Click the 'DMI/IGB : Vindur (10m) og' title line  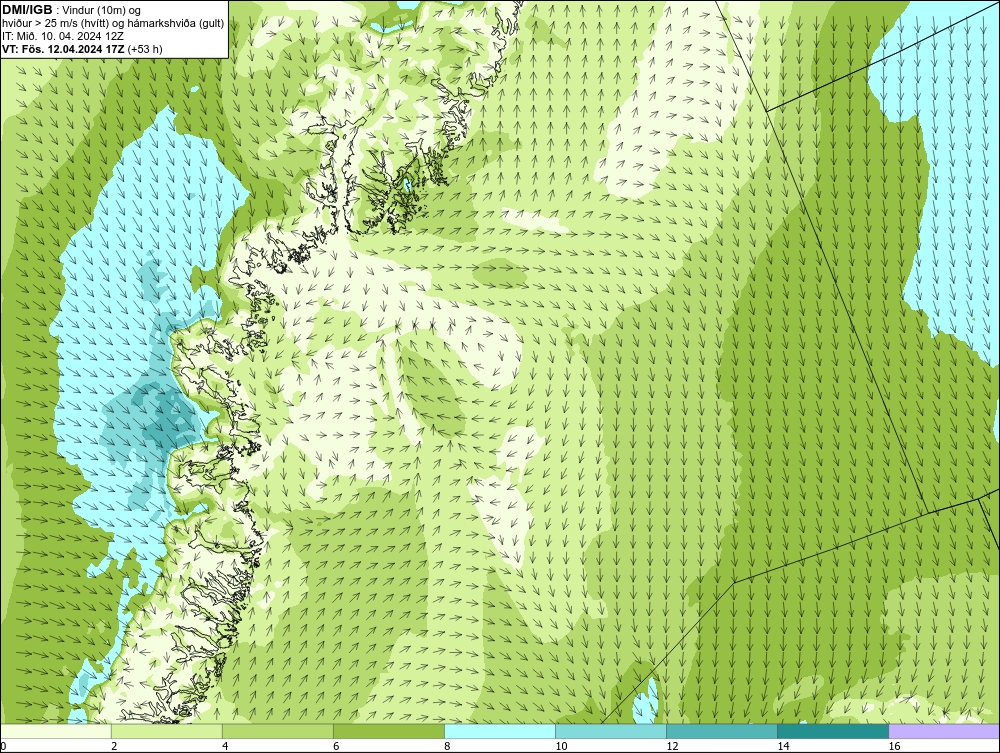tap(71, 10)
